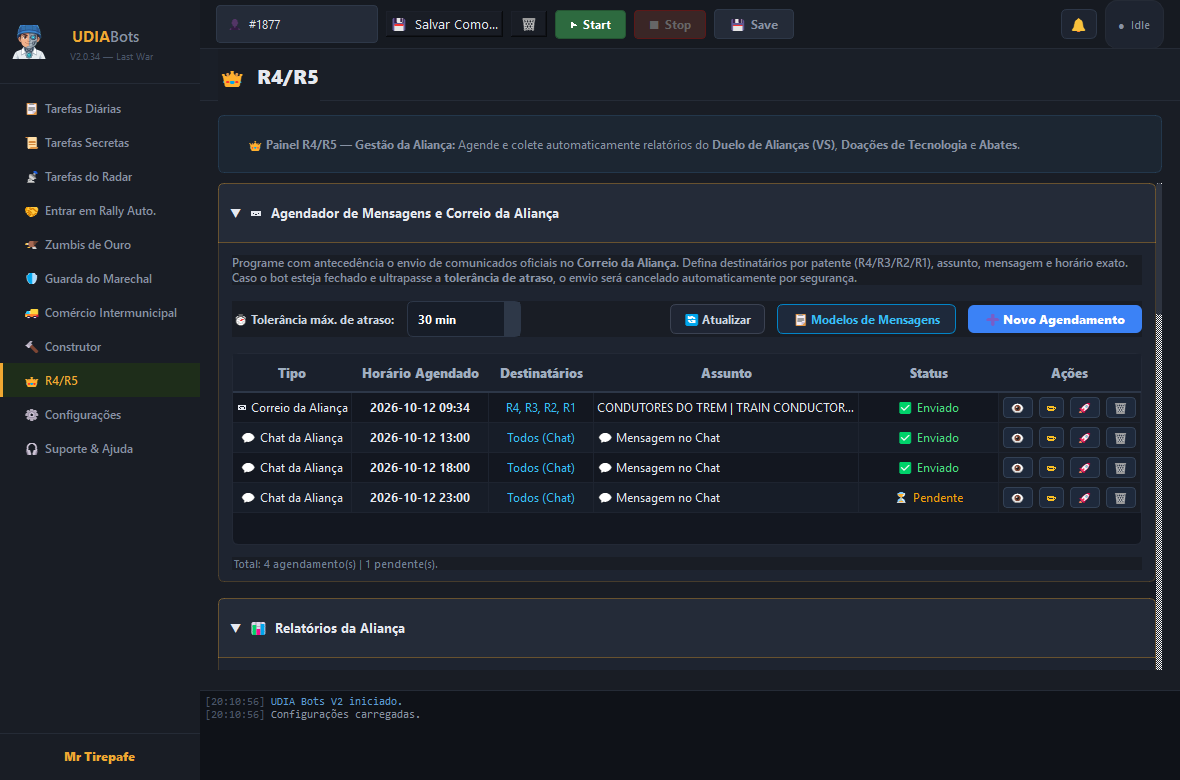Refresh the list with Atualizar
Screen dimensions: 1180x780
pos(717,320)
